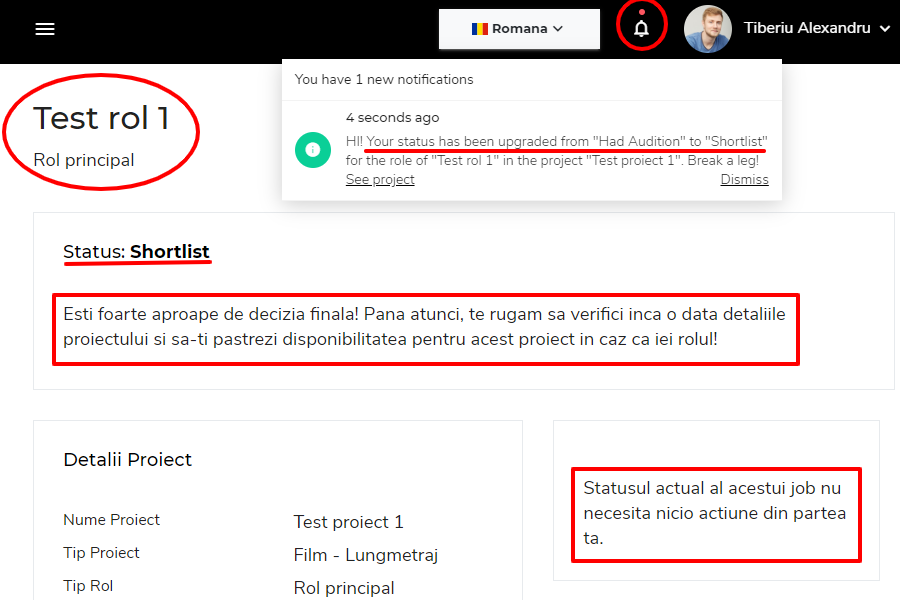The height and width of the screenshot is (600, 900).
Task: Click the "You have 1 new notifications" header
Action: 384,79
